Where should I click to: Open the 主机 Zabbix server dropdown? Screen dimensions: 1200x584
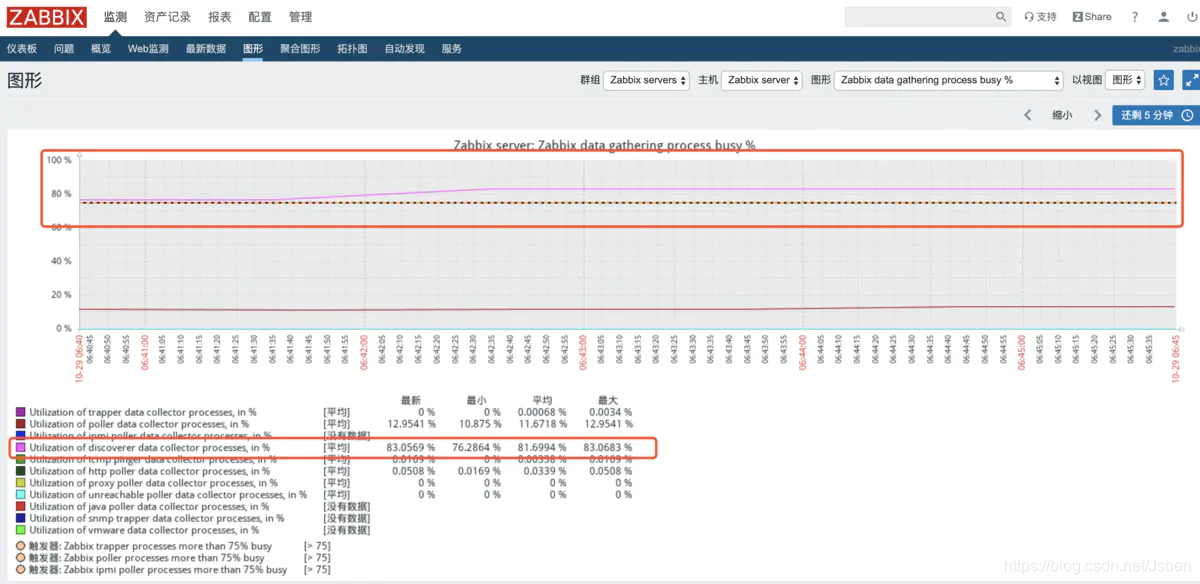pyautogui.click(x=762, y=80)
